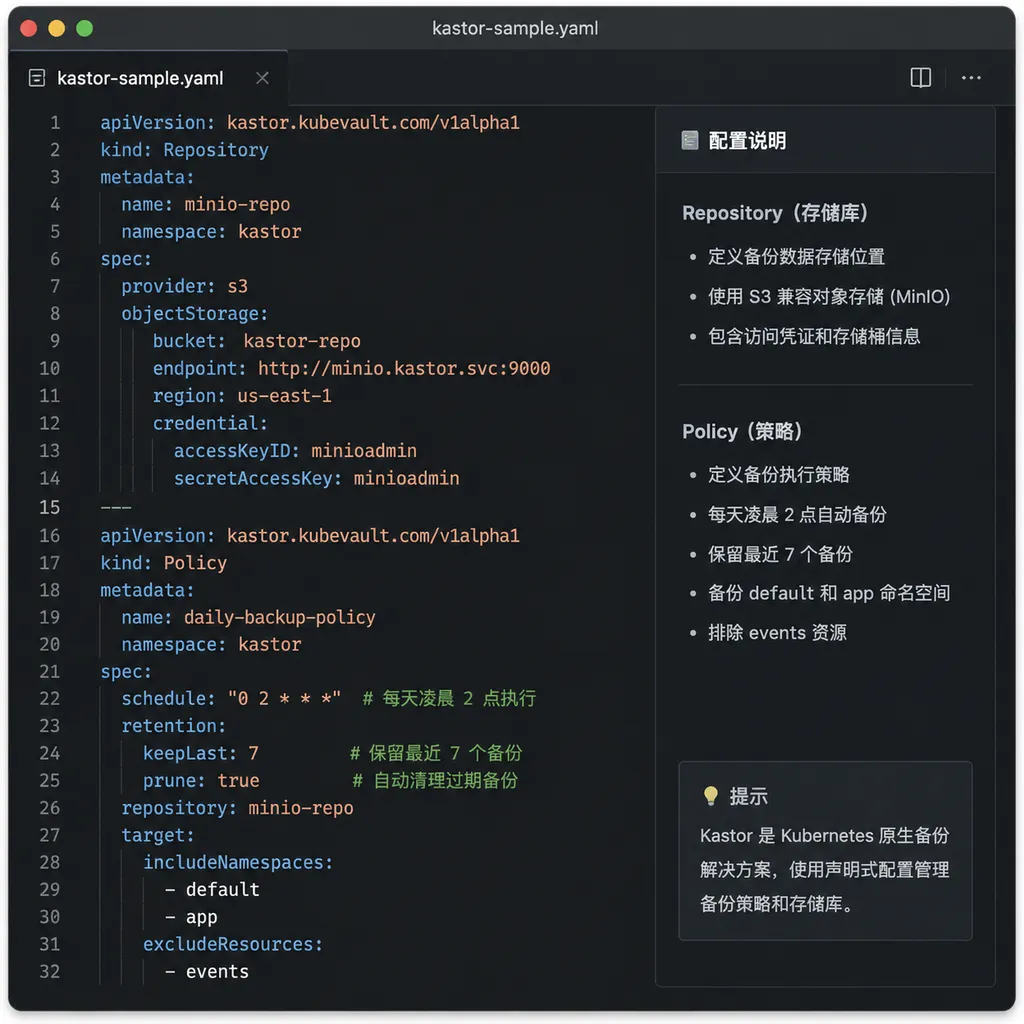Click bullet '保留最近 7 个备份'
The height and width of the screenshot is (1024, 1024).
(780, 554)
